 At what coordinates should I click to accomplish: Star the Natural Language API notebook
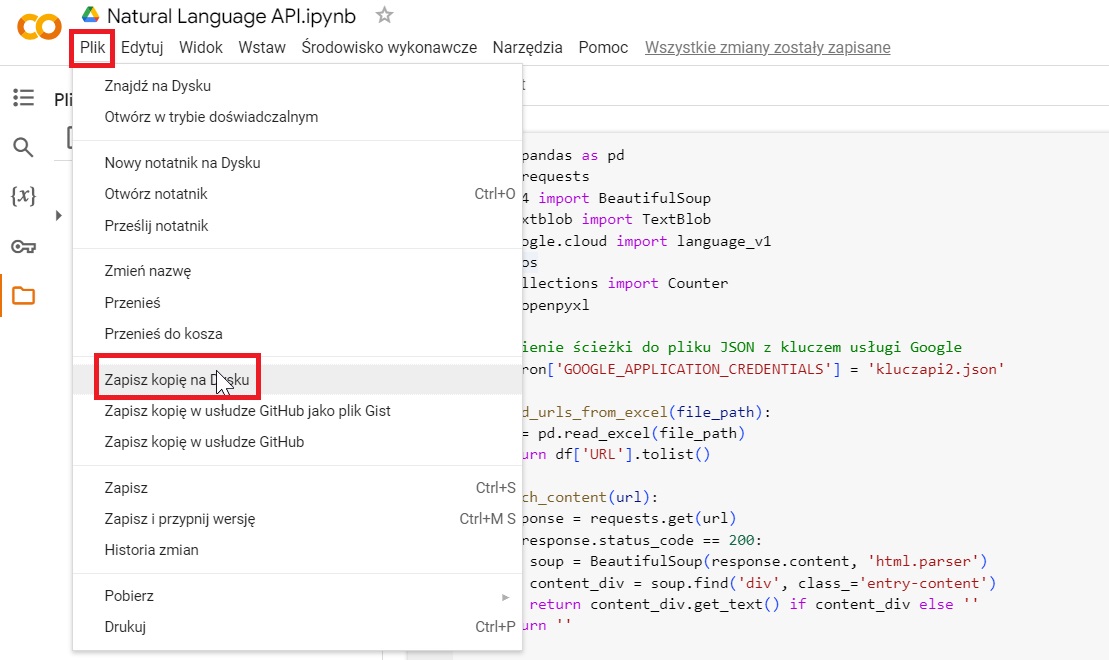click(383, 15)
